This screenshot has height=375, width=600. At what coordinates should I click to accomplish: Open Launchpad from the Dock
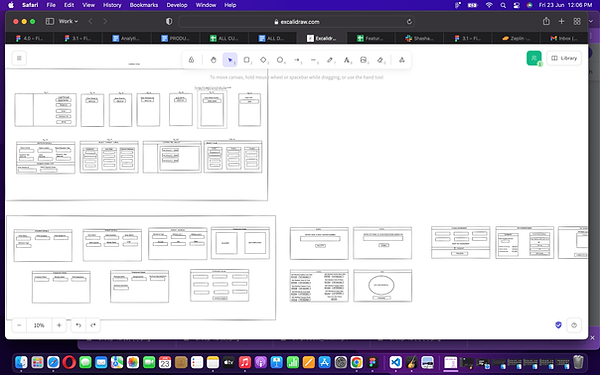click(x=37, y=362)
